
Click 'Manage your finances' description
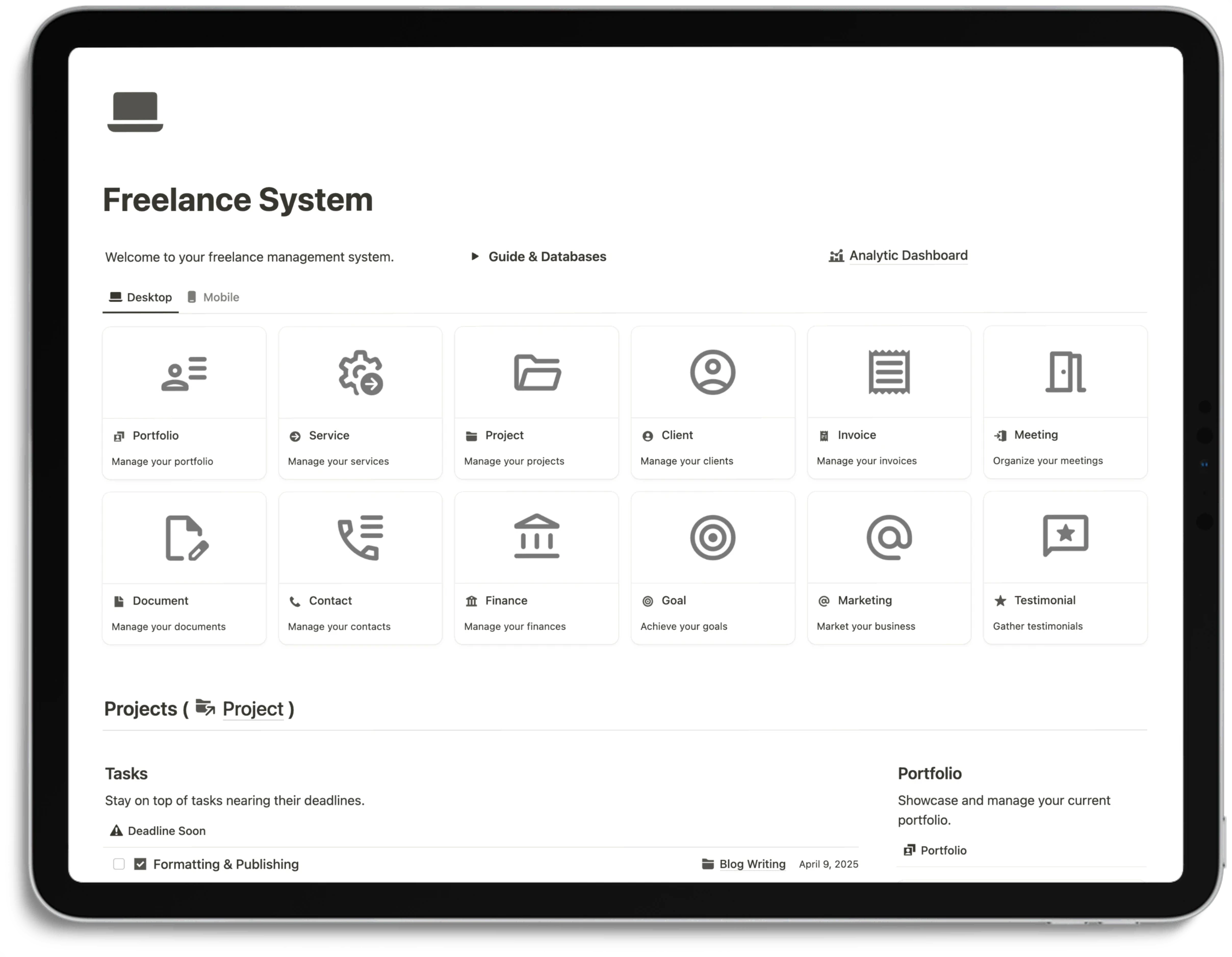coord(515,626)
